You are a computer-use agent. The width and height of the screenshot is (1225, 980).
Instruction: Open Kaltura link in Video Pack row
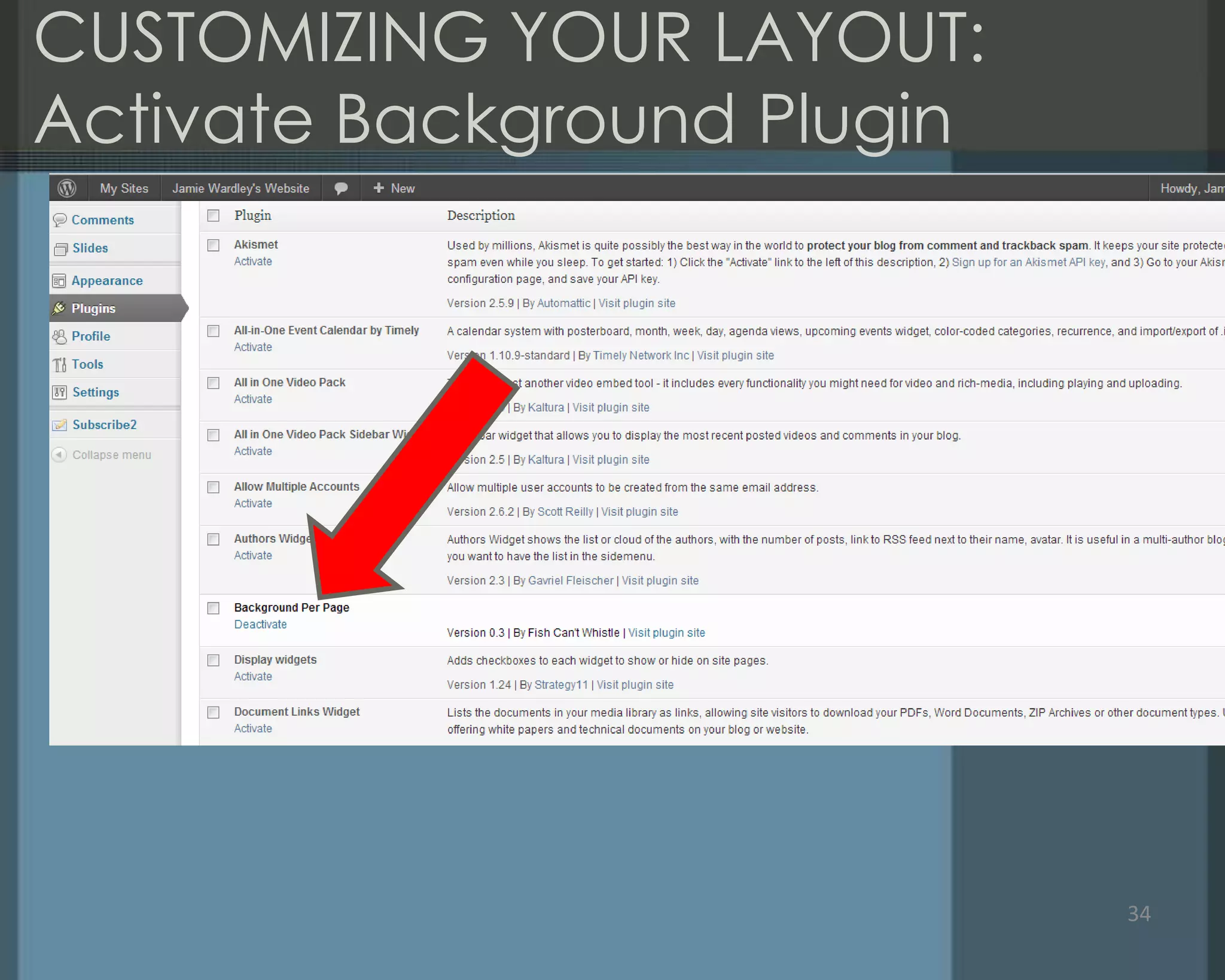point(546,407)
